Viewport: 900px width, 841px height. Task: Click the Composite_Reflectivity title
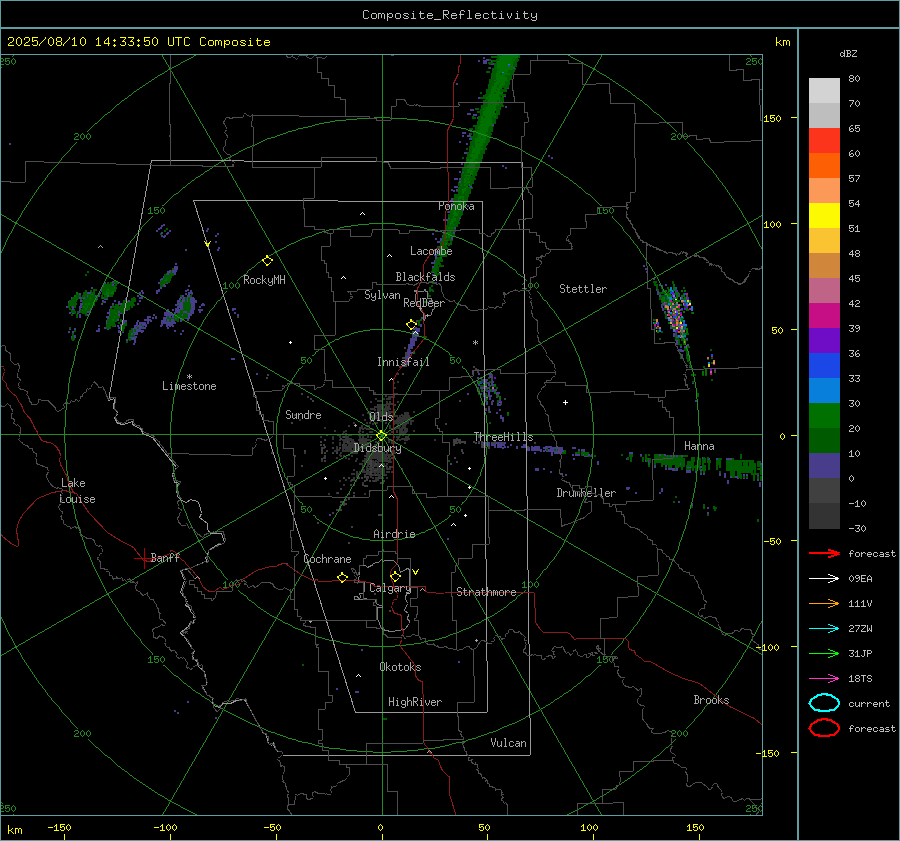click(450, 15)
